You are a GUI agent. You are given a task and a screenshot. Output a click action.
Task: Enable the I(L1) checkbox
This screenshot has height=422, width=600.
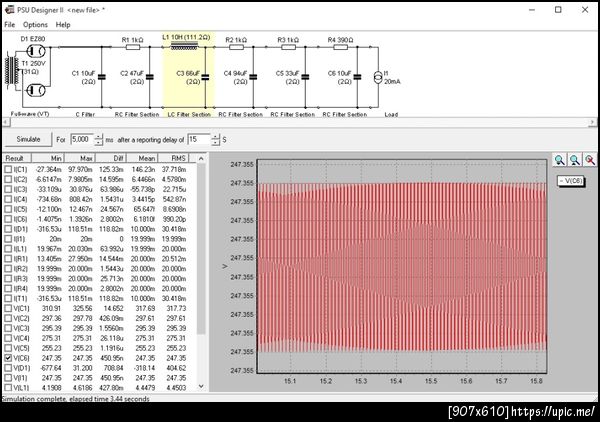click(x=8, y=249)
